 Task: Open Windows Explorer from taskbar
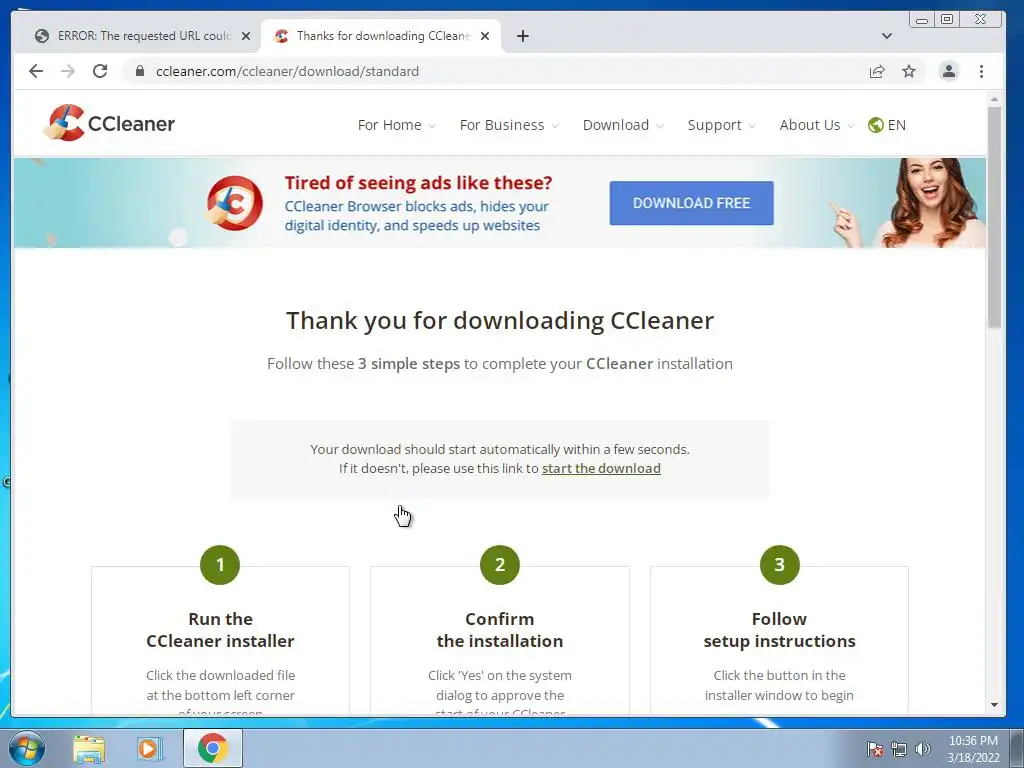89,748
